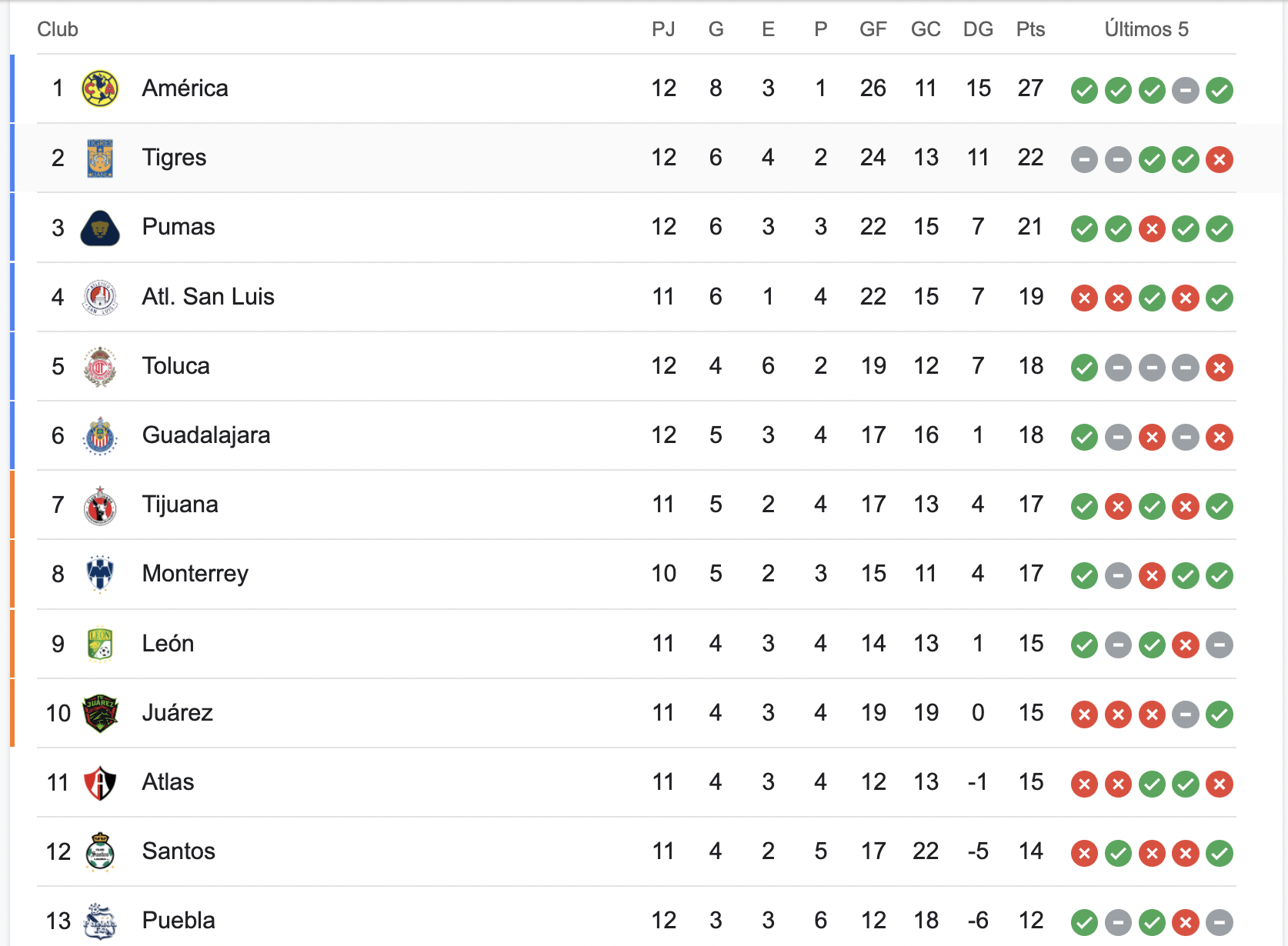The image size is (1288, 946).
Task: Click the Pts column header
Action: coord(1030,29)
